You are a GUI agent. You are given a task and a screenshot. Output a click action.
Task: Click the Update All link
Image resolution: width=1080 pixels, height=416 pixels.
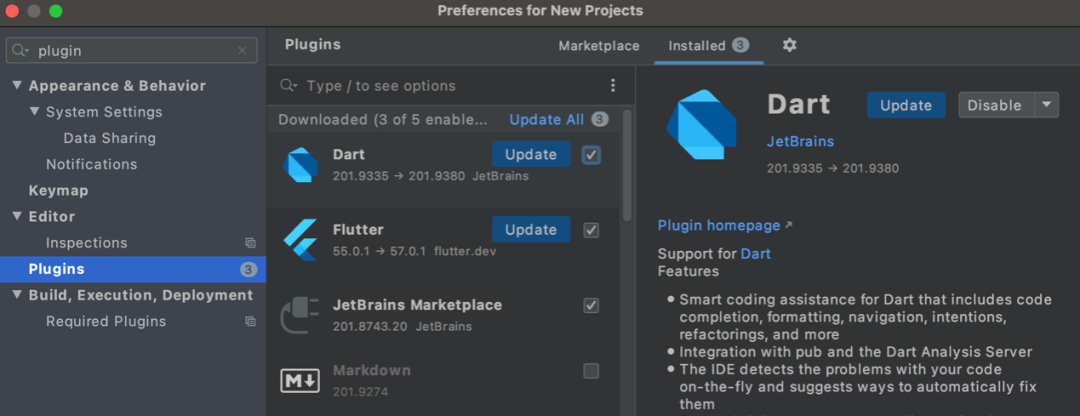(x=546, y=120)
